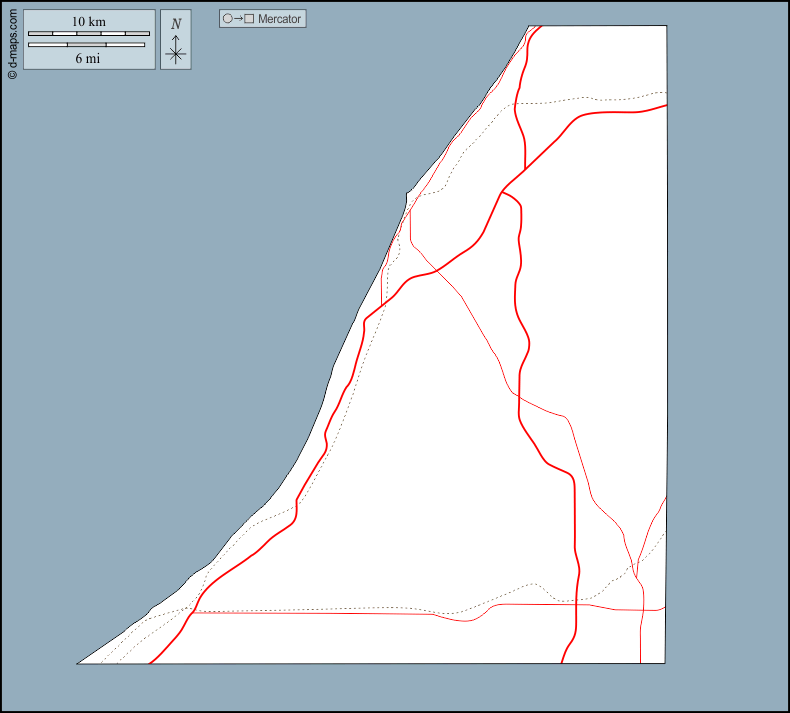This screenshot has height=713, width=790.
Task: Click the thick red road exiting the right edge
Action: (x=663, y=106)
